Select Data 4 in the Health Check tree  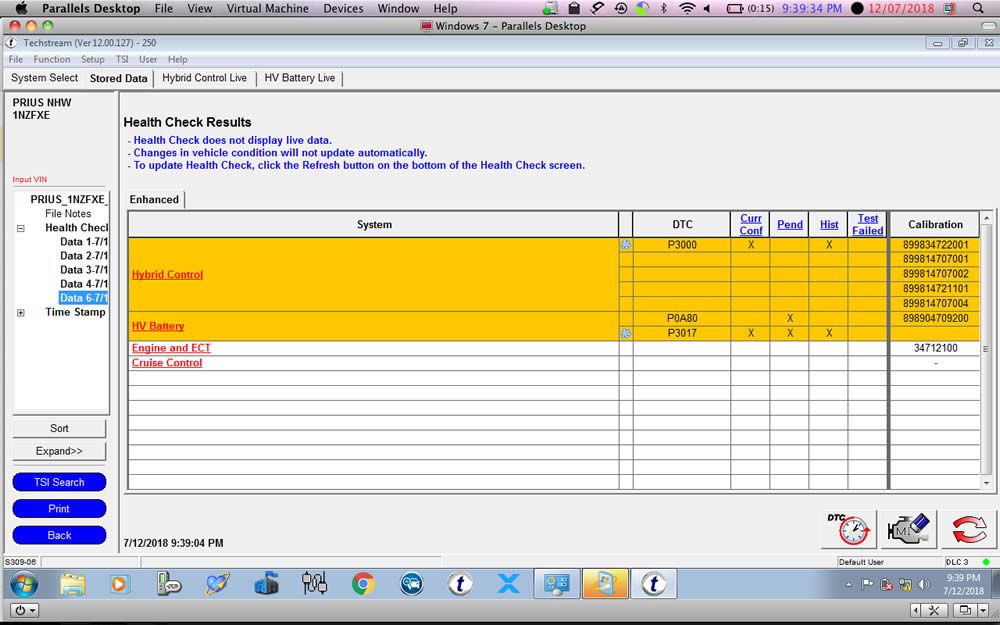click(84, 284)
